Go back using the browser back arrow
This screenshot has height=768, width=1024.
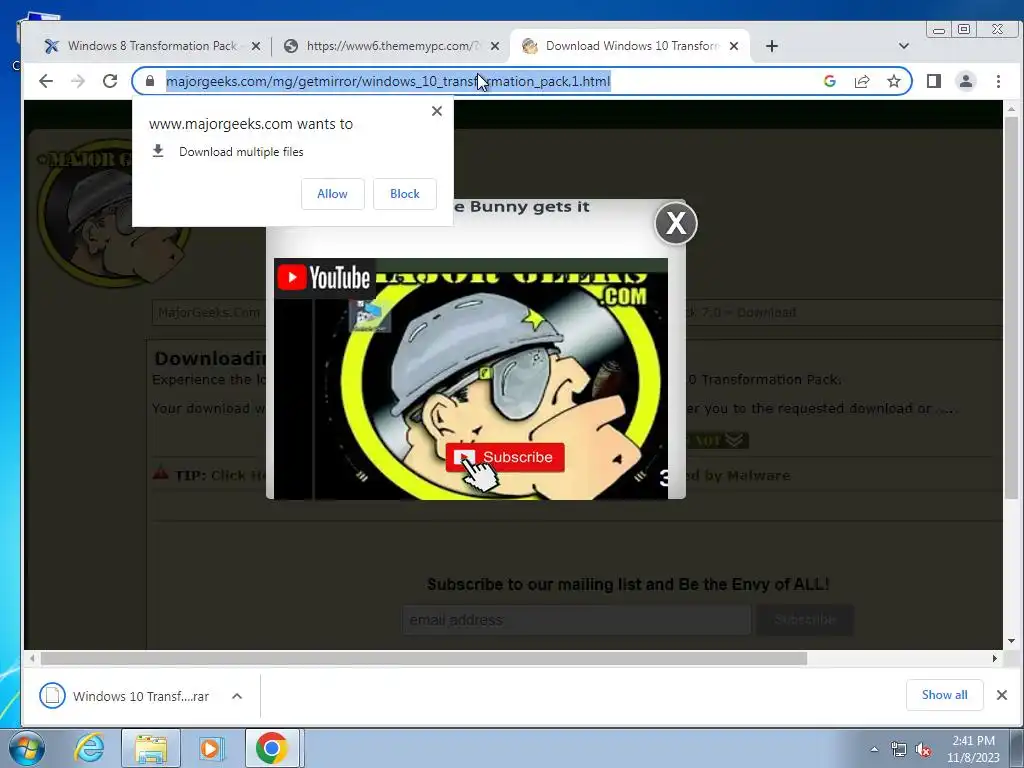(x=46, y=81)
